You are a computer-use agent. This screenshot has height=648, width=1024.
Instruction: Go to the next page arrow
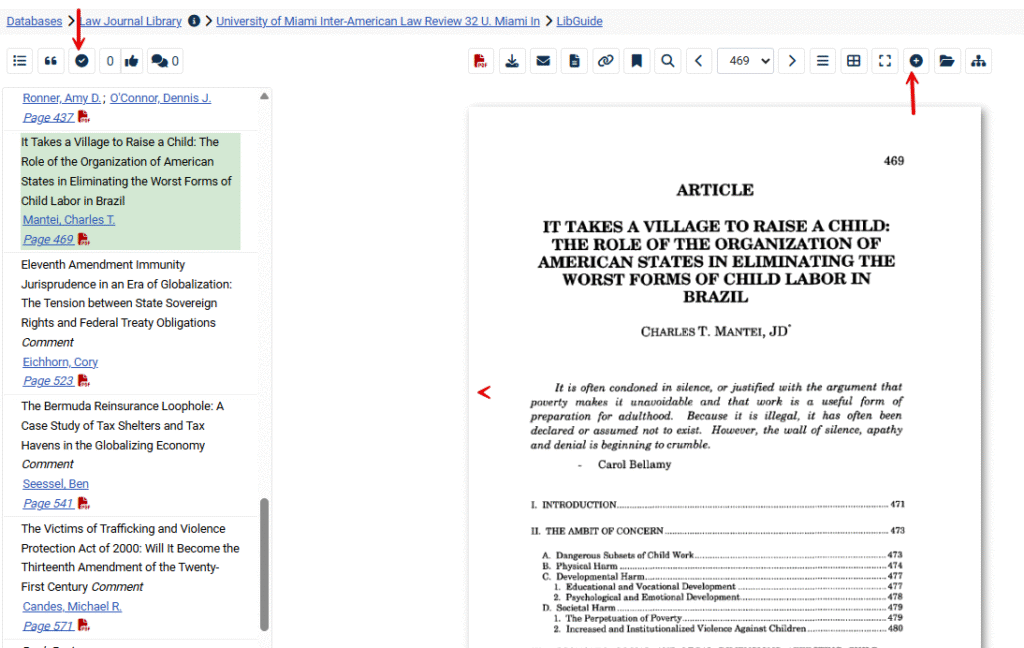[x=792, y=61]
